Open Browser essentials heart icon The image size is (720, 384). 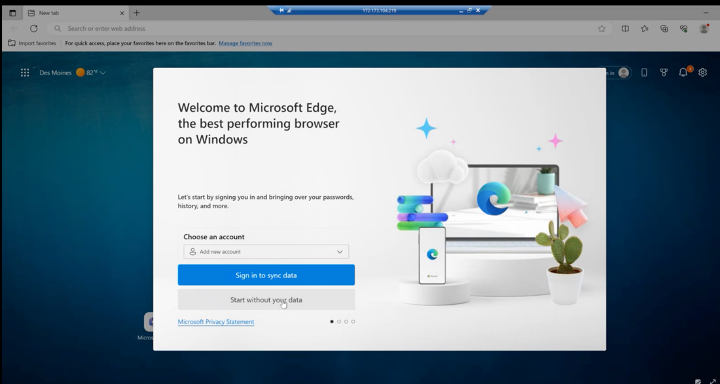[x=684, y=28]
